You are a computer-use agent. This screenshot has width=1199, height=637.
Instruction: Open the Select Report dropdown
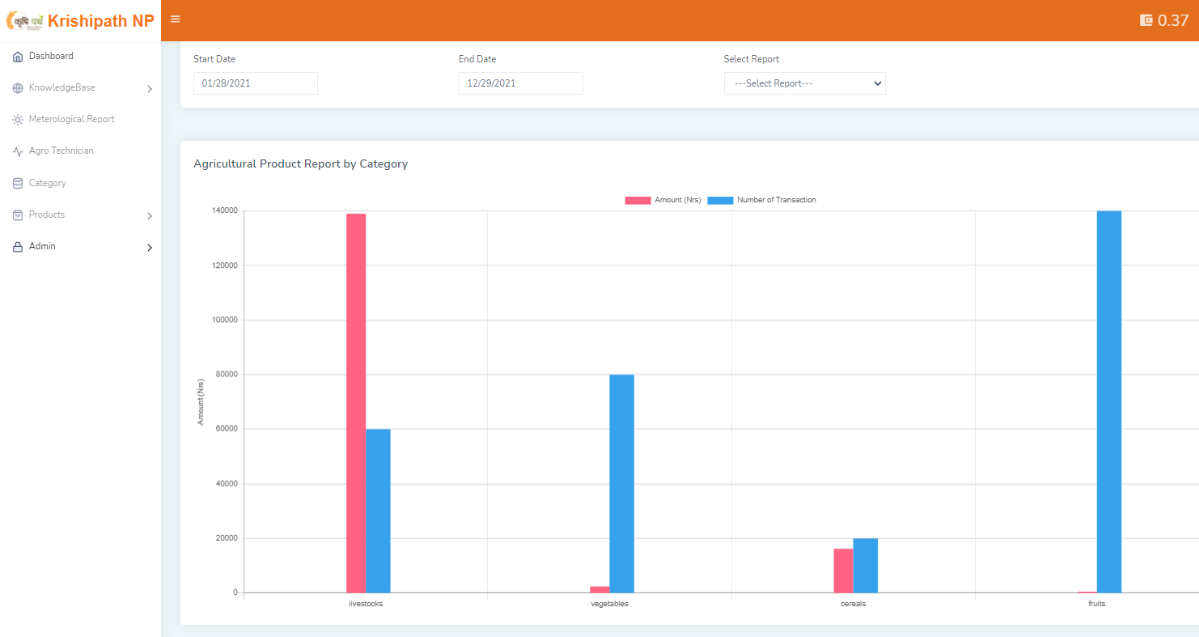(x=804, y=83)
